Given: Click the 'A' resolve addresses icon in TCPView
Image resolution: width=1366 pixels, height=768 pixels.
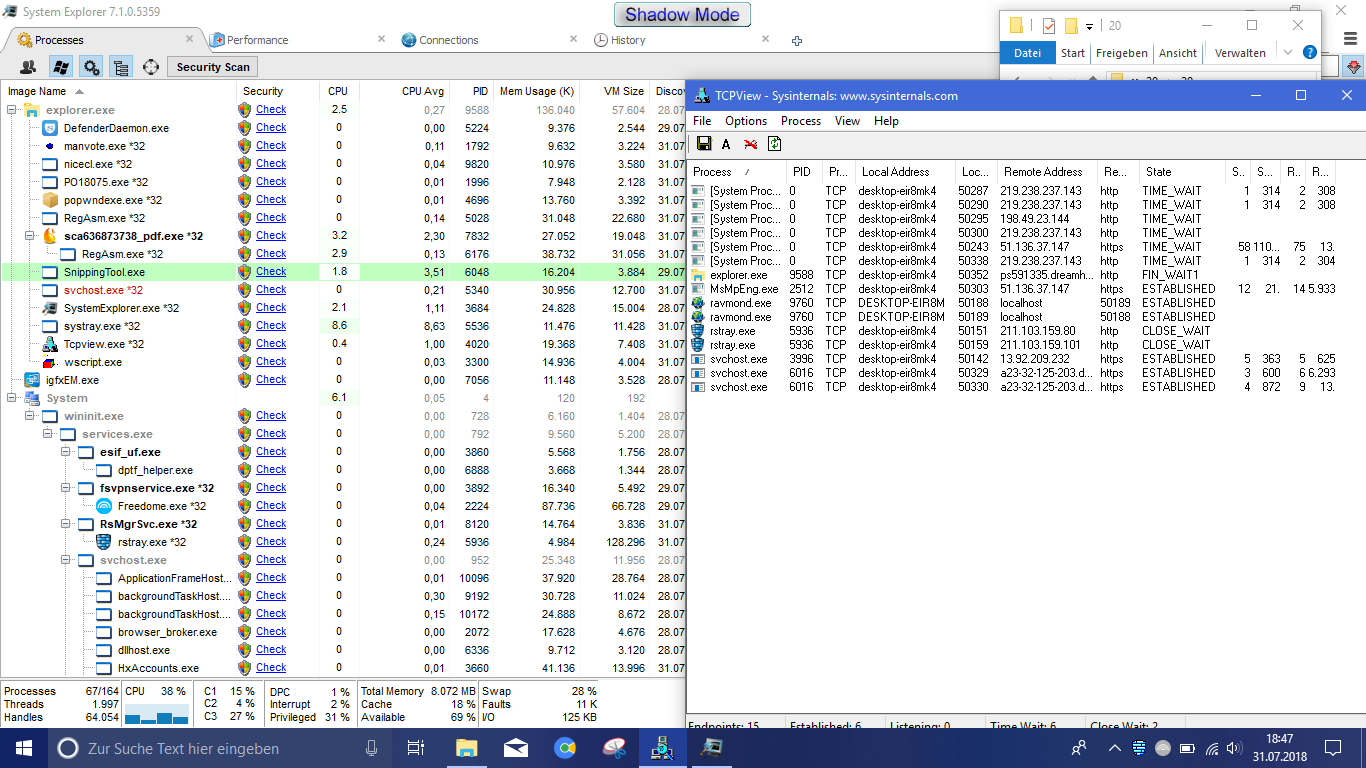Looking at the screenshot, I should point(726,144).
